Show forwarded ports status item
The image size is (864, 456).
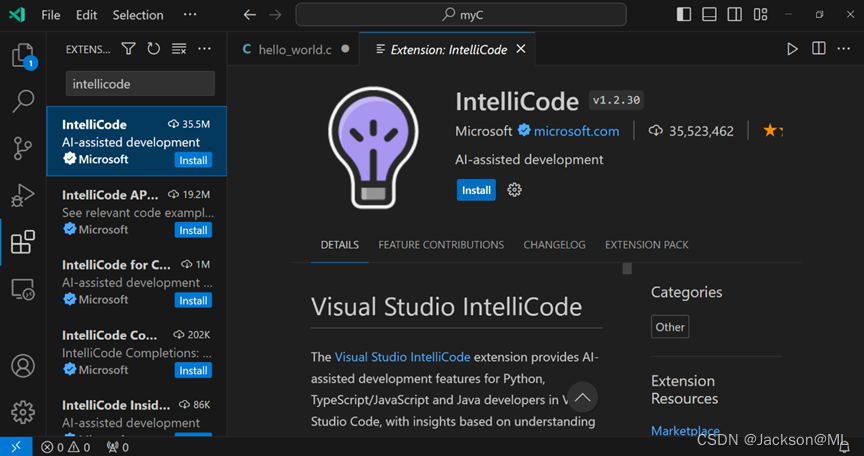pos(117,447)
